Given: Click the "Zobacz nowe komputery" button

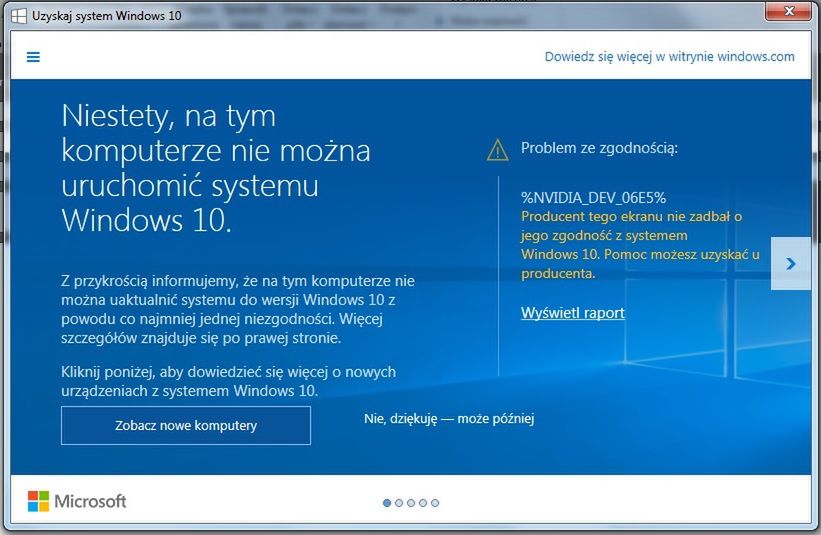Looking at the screenshot, I should 186,426.
